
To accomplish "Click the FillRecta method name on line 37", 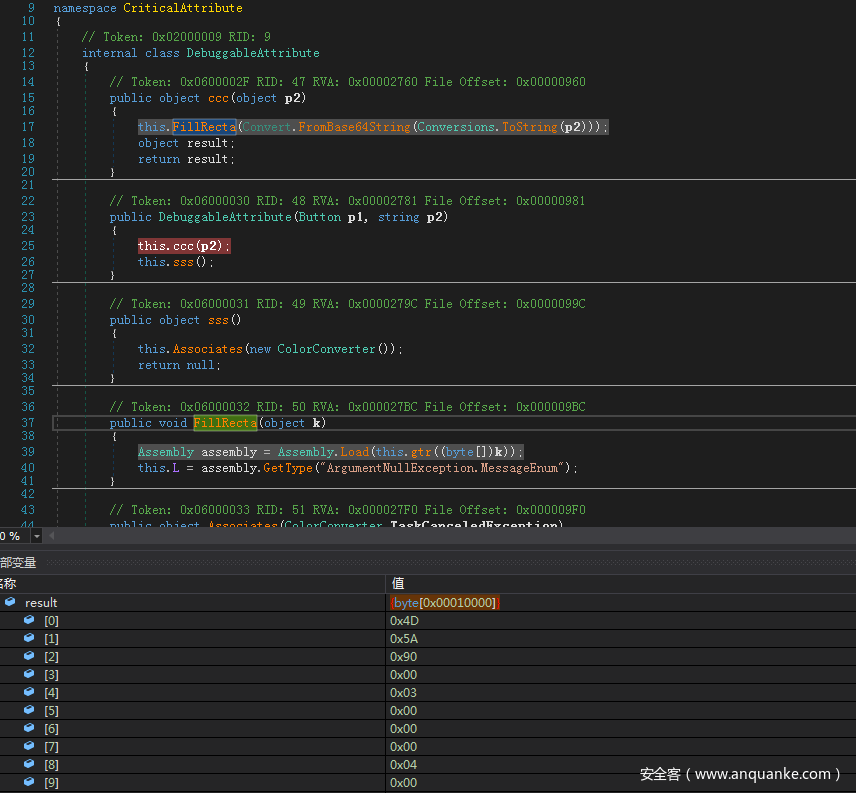I will [225, 423].
